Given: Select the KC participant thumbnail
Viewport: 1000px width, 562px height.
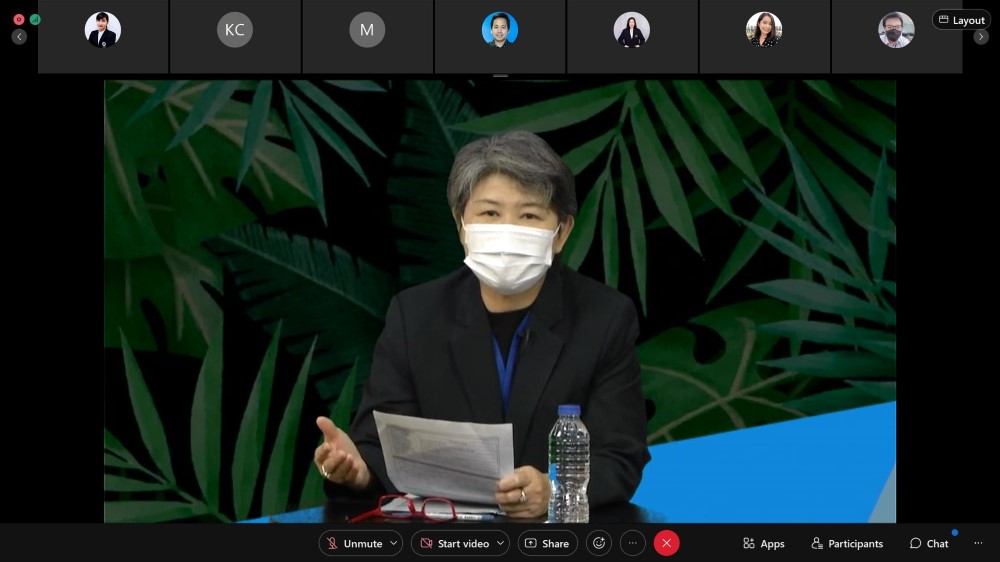Looking at the screenshot, I should [235, 30].
